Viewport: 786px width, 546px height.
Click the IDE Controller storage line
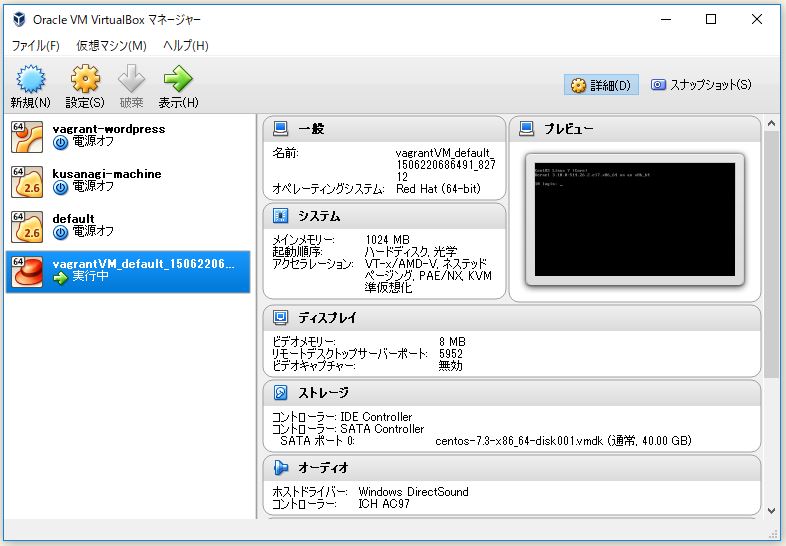(x=342, y=417)
